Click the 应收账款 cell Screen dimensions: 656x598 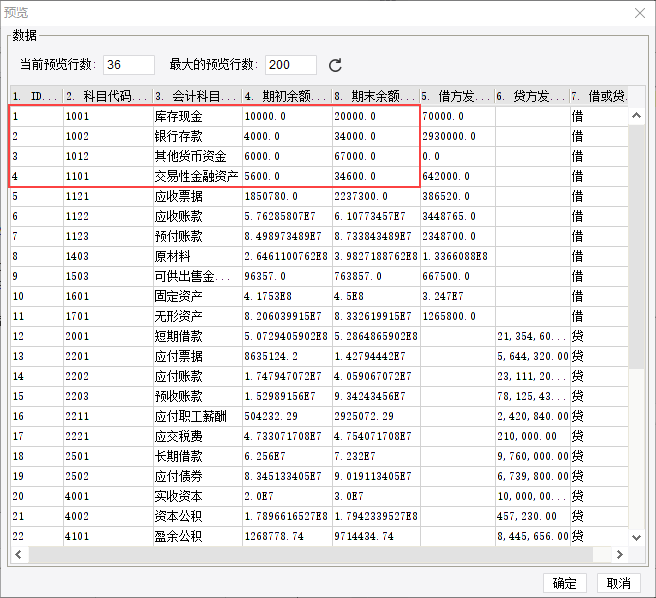(197, 216)
